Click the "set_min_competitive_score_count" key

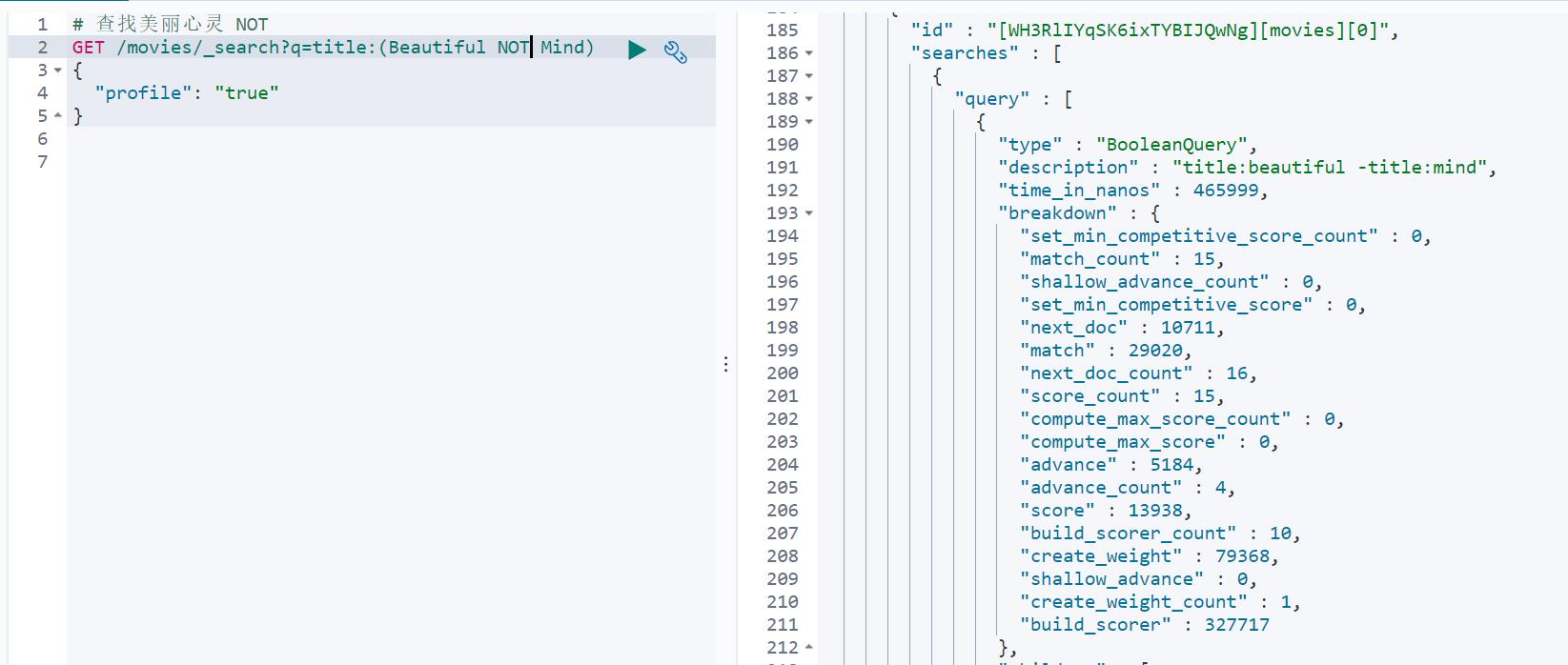[1199, 236]
